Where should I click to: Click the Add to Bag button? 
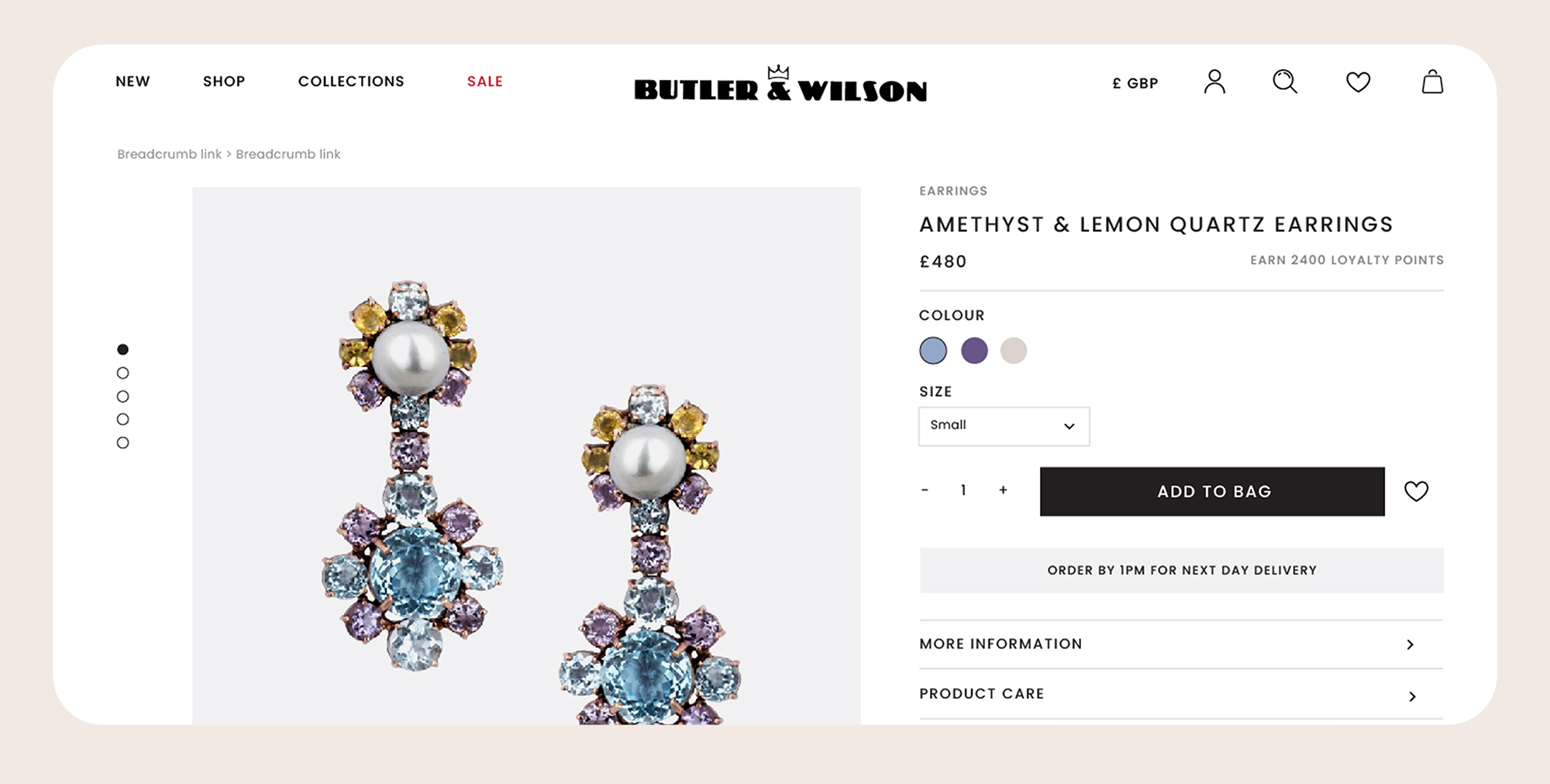coord(1212,491)
